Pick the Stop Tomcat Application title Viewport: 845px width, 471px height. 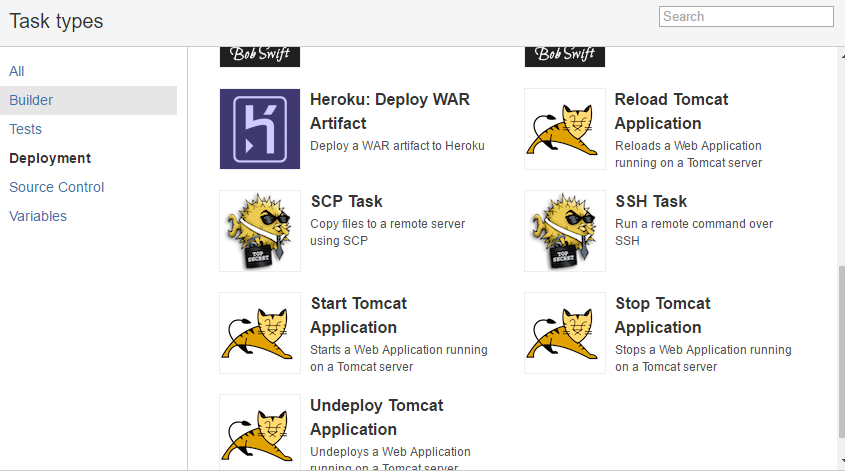[663, 315]
